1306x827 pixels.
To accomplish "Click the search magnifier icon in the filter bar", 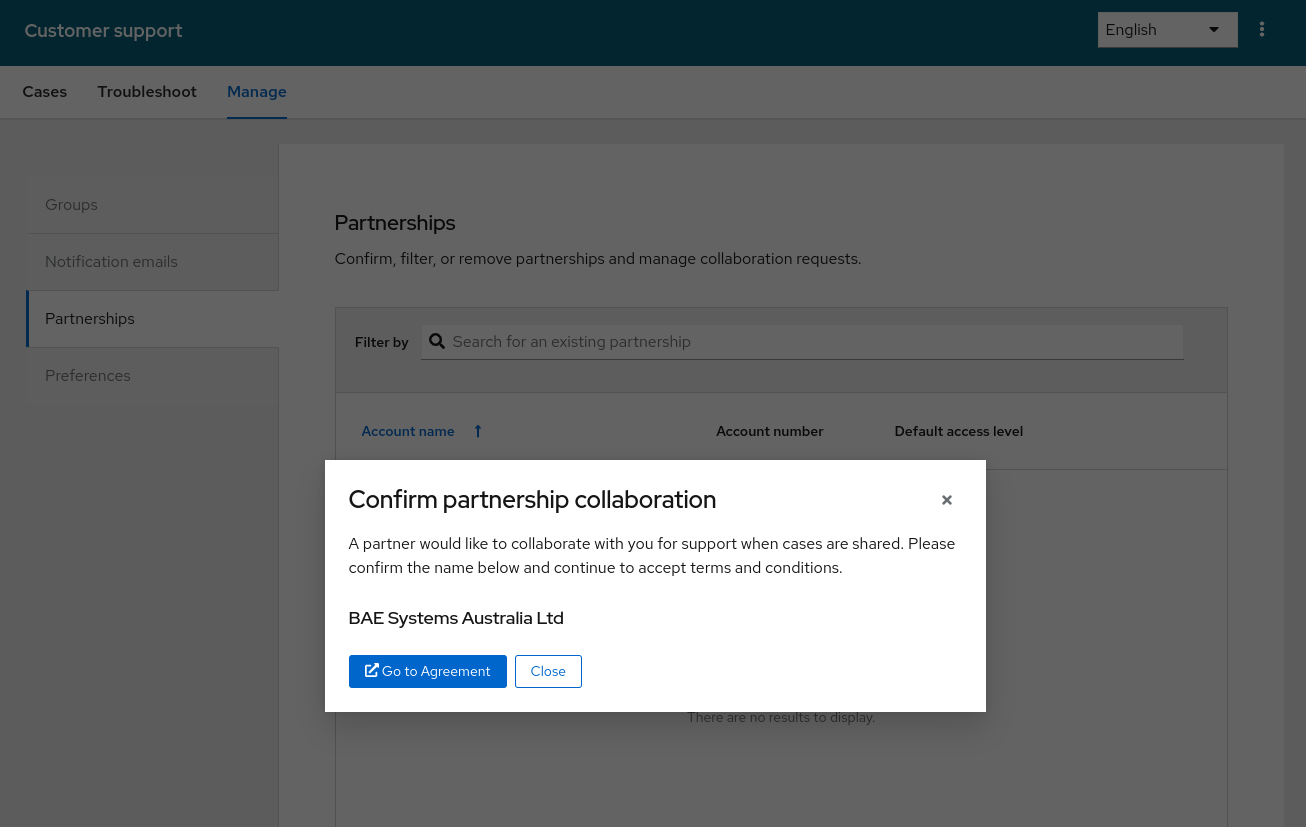I will click(437, 342).
